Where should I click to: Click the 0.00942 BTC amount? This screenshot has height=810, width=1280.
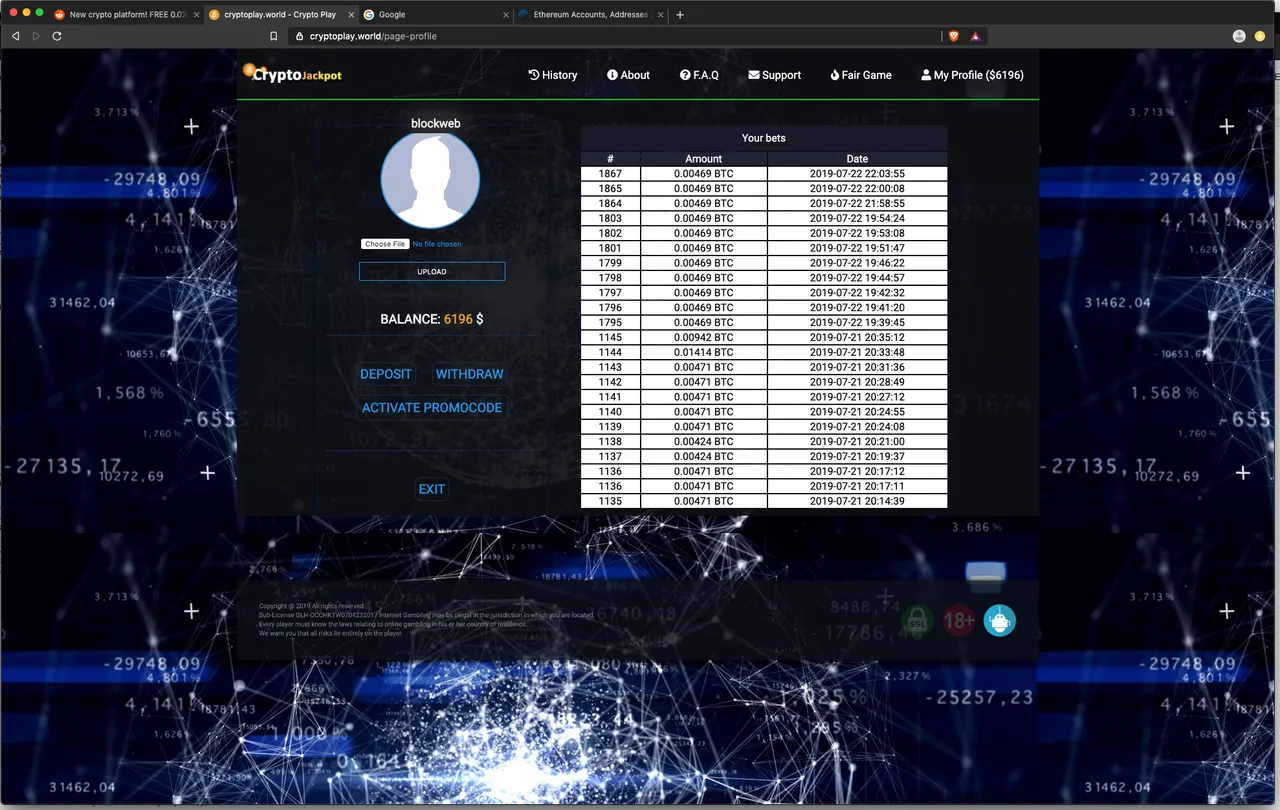[704, 337]
